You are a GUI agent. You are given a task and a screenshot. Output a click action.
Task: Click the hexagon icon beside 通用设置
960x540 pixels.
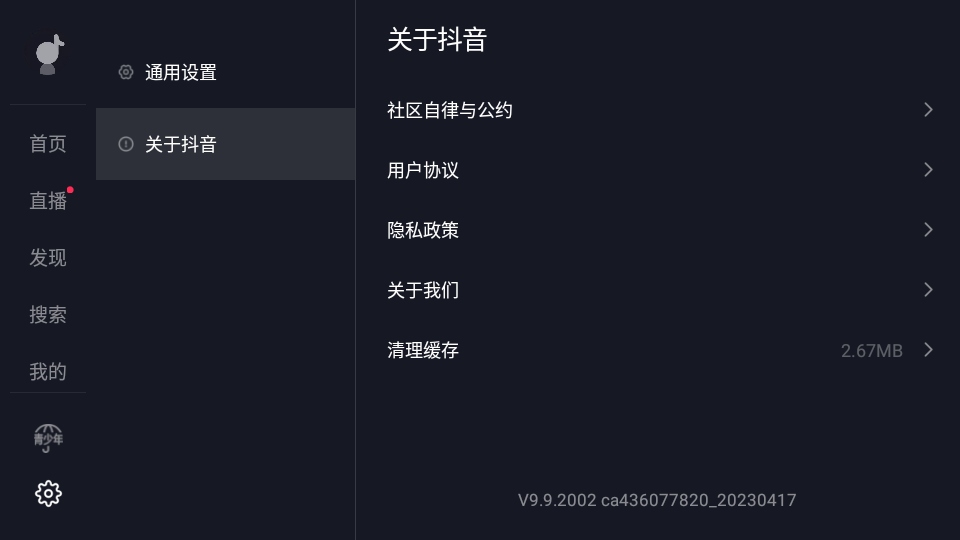click(126, 72)
